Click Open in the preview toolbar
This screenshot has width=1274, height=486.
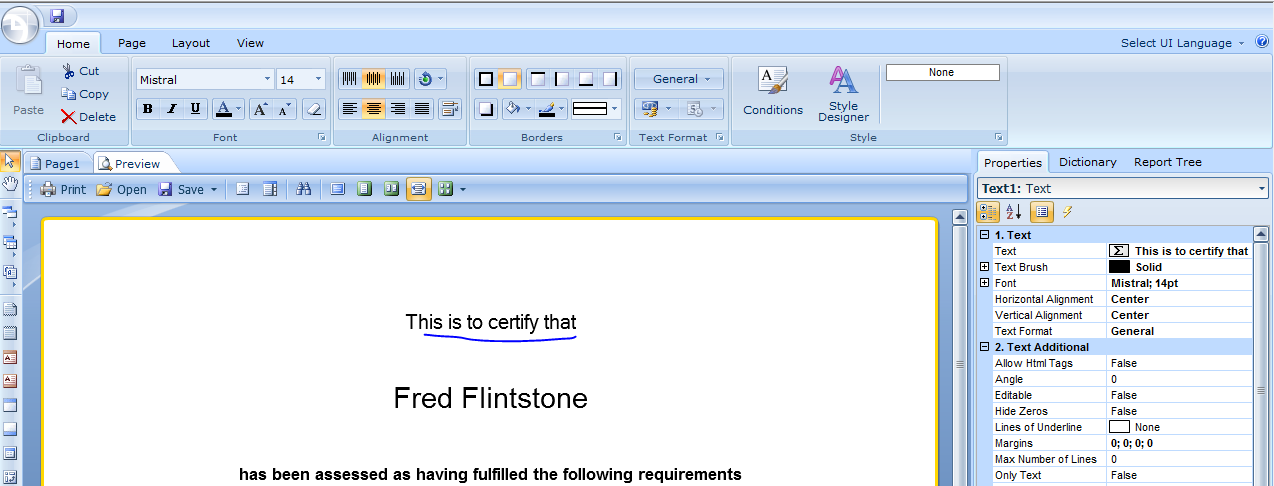coord(122,189)
